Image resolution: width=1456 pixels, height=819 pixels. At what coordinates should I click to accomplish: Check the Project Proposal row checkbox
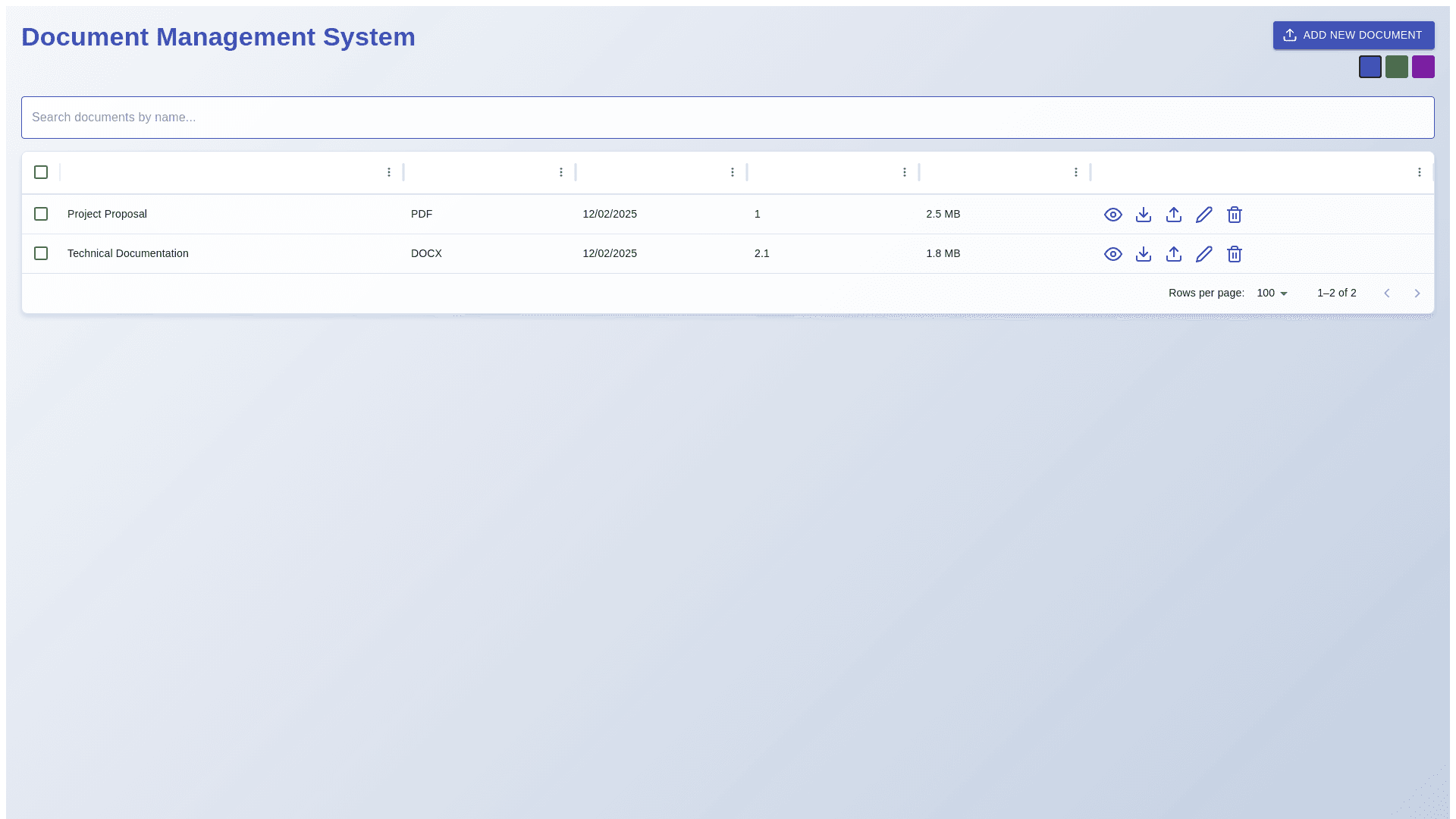(x=41, y=214)
